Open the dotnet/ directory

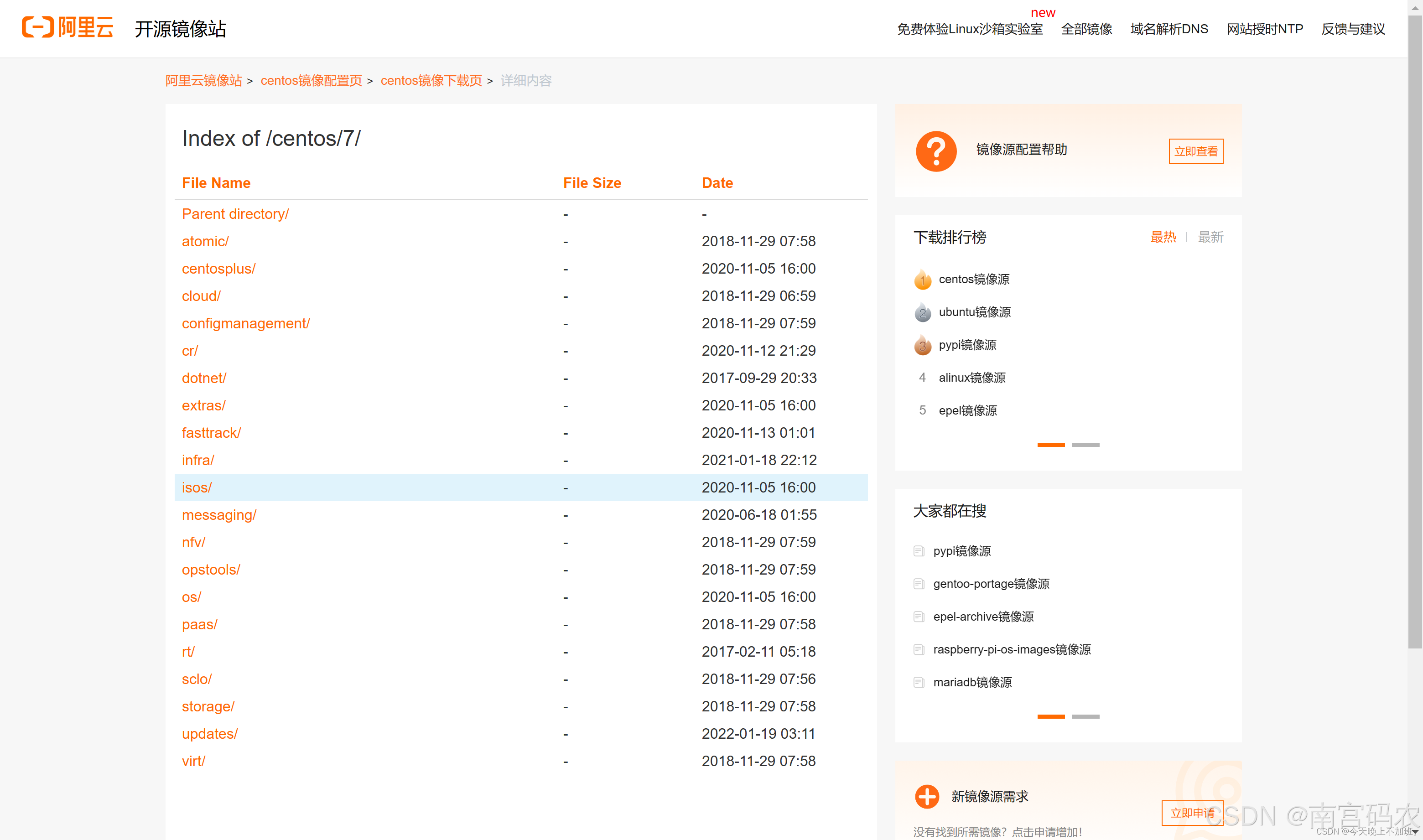[204, 378]
